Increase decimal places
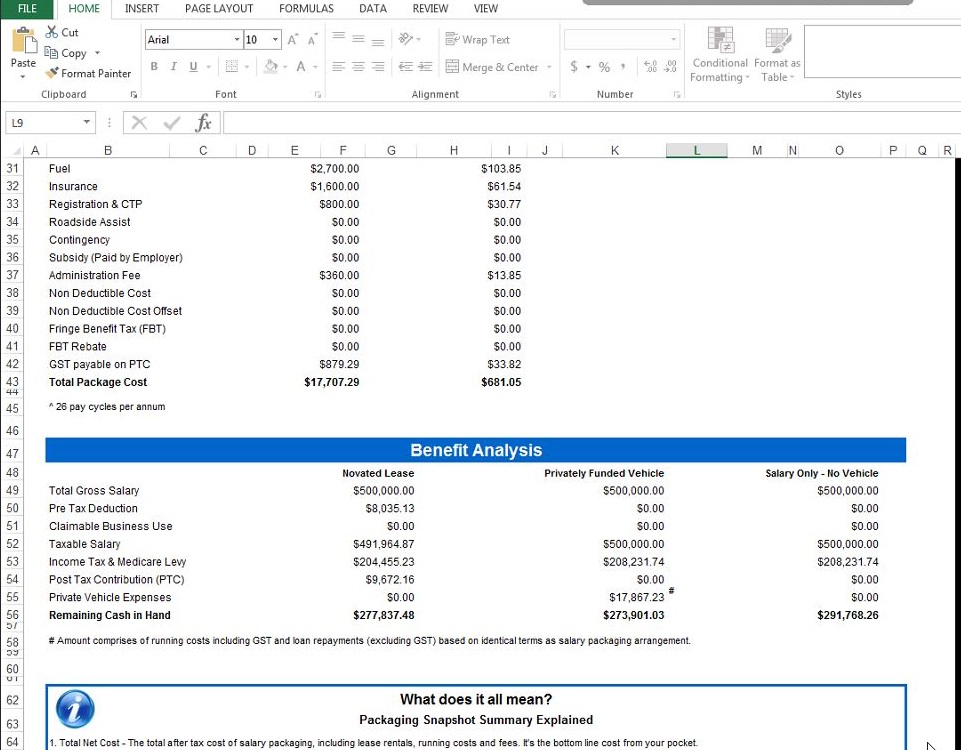 650,66
